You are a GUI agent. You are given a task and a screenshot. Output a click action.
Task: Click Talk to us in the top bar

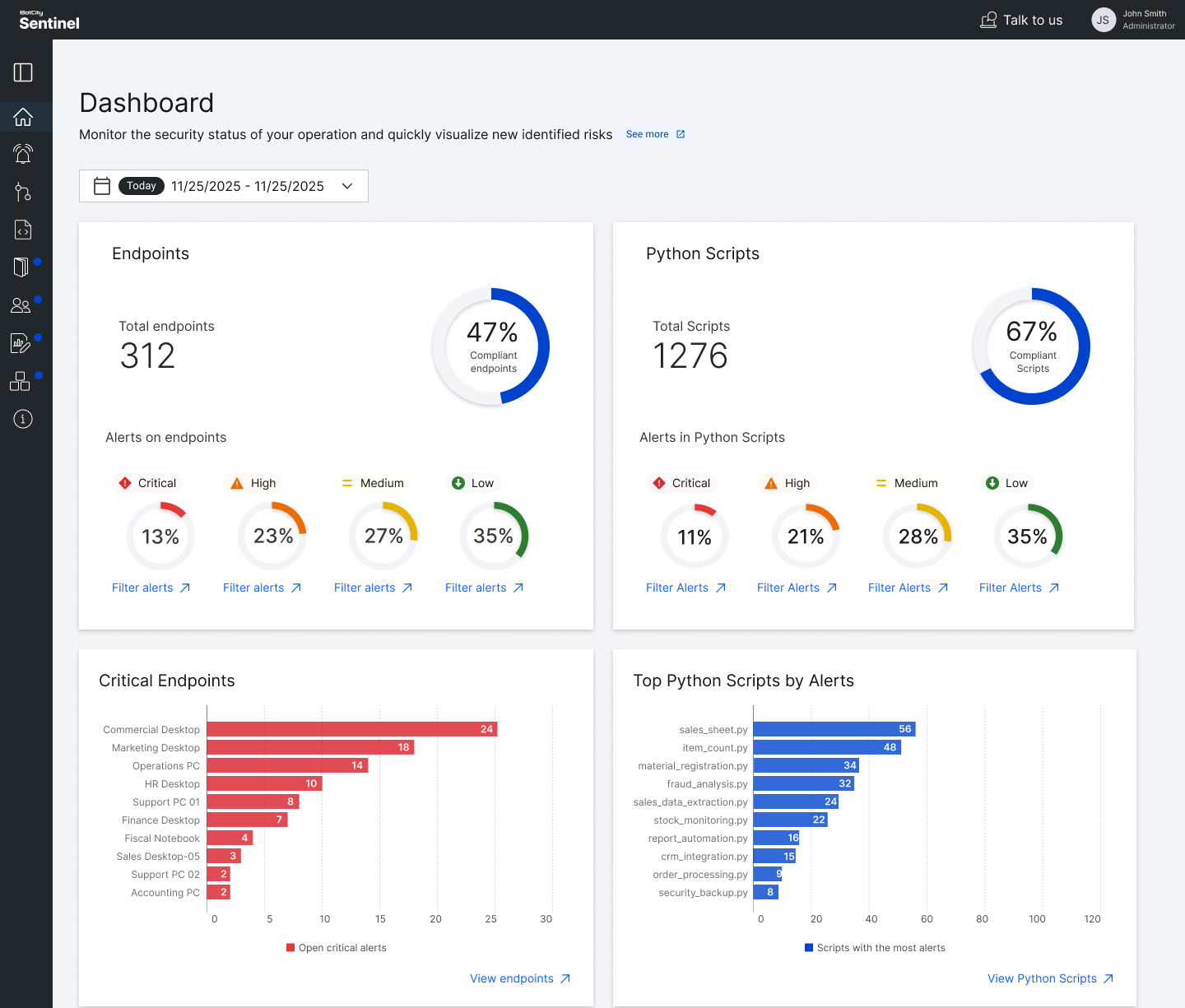(x=1021, y=20)
